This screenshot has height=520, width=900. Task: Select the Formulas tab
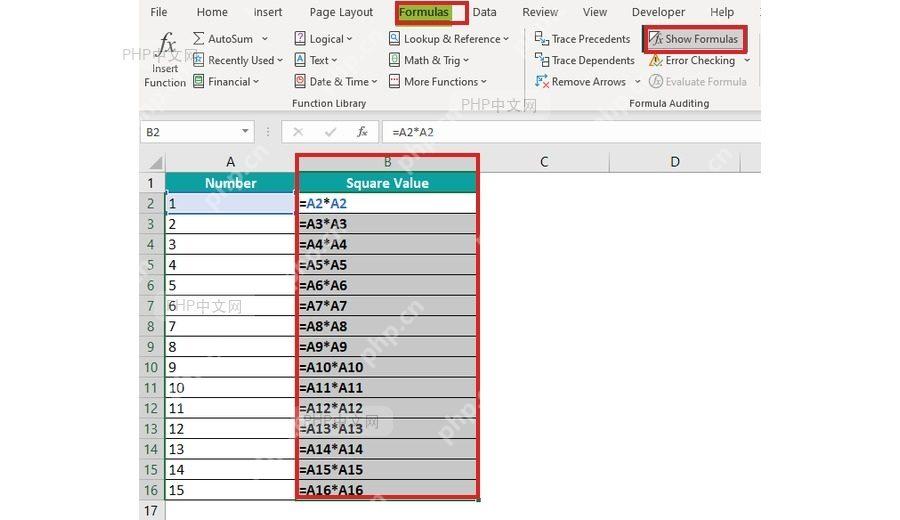pyautogui.click(x=424, y=11)
